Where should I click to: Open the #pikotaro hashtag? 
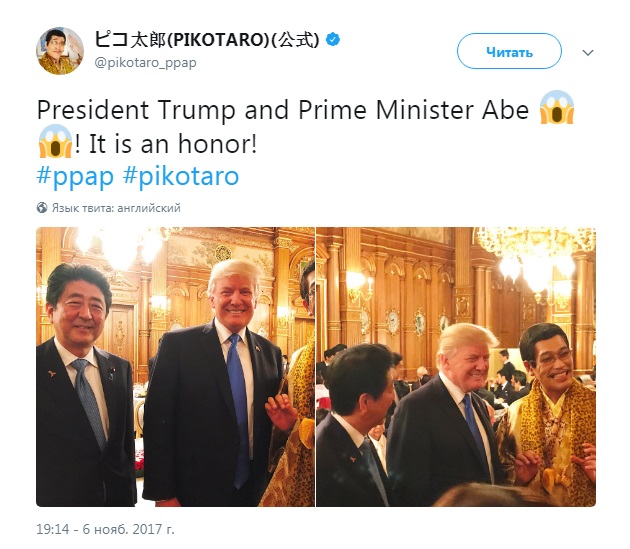(181, 176)
